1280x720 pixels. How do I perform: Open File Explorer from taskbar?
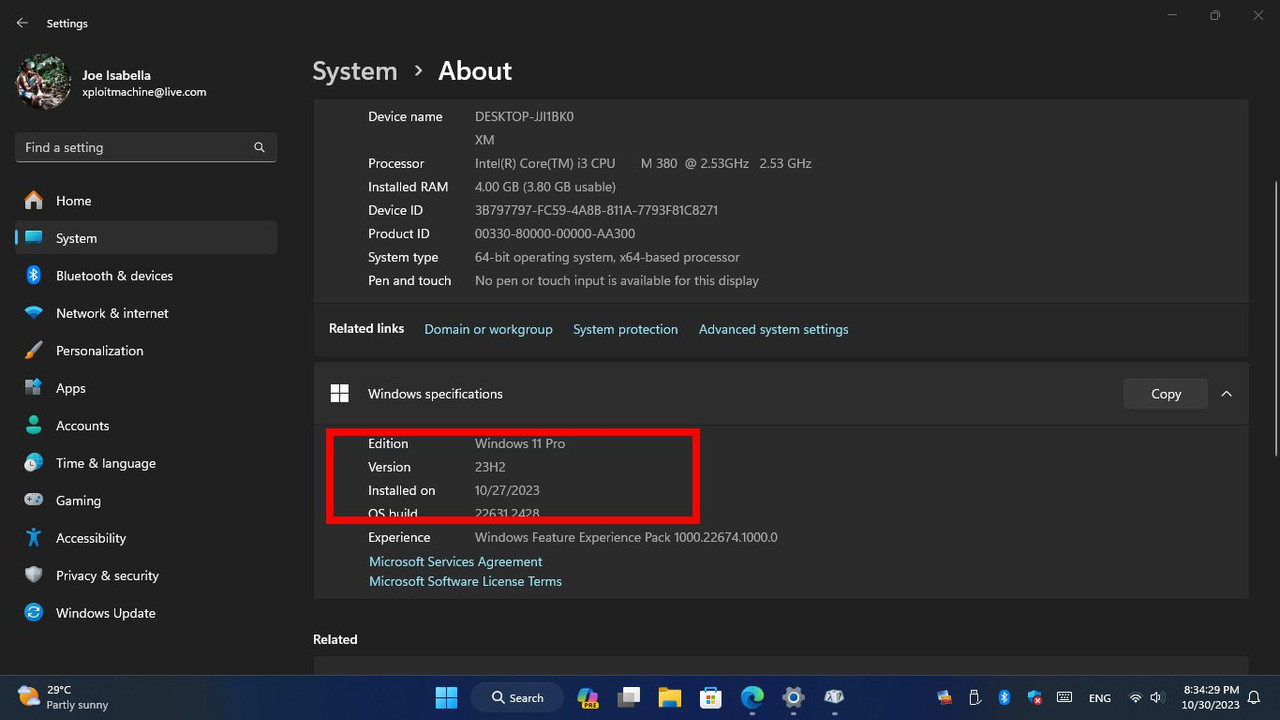670,697
